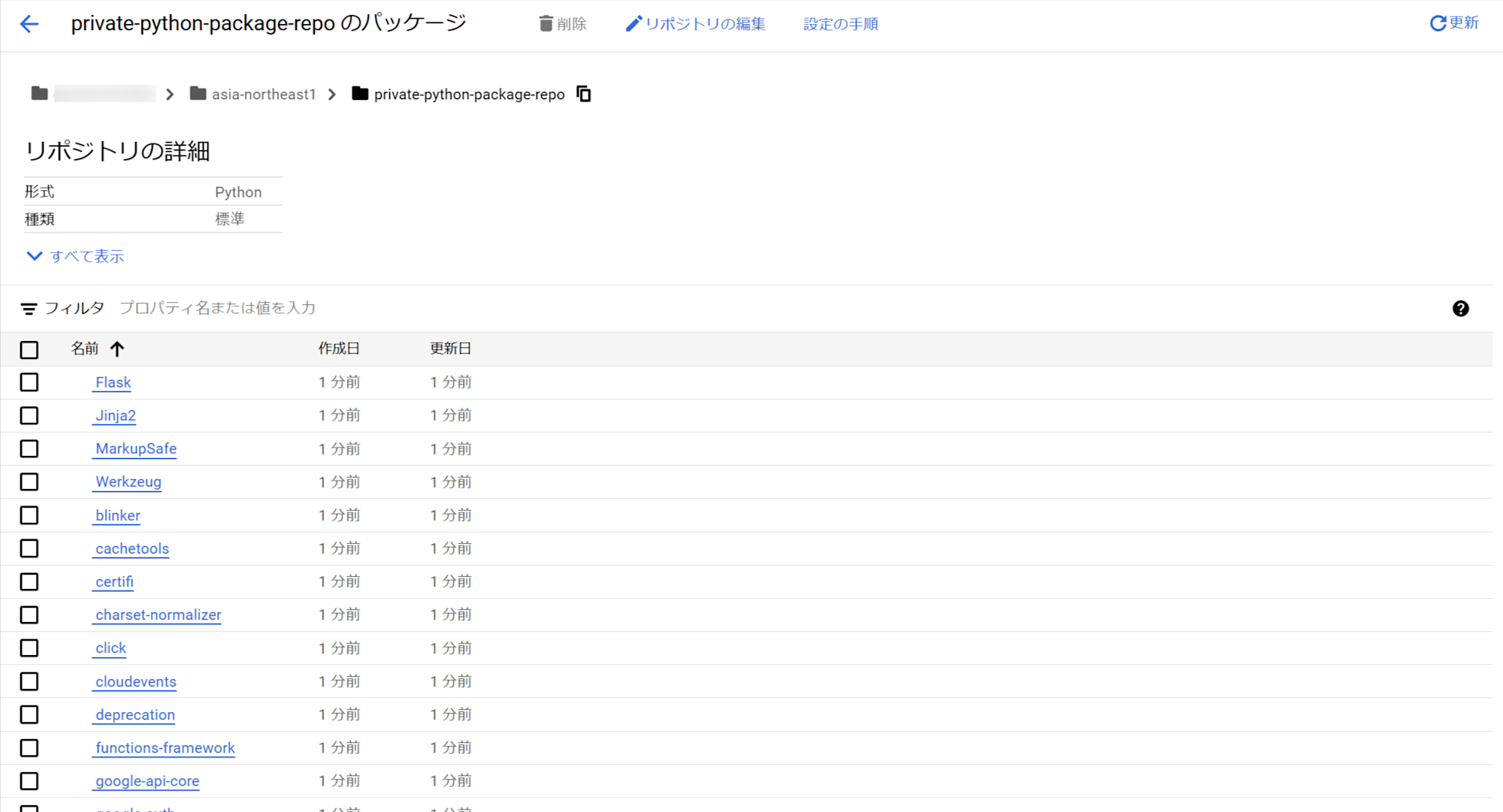Sort by the 名前 column header

[85, 349]
